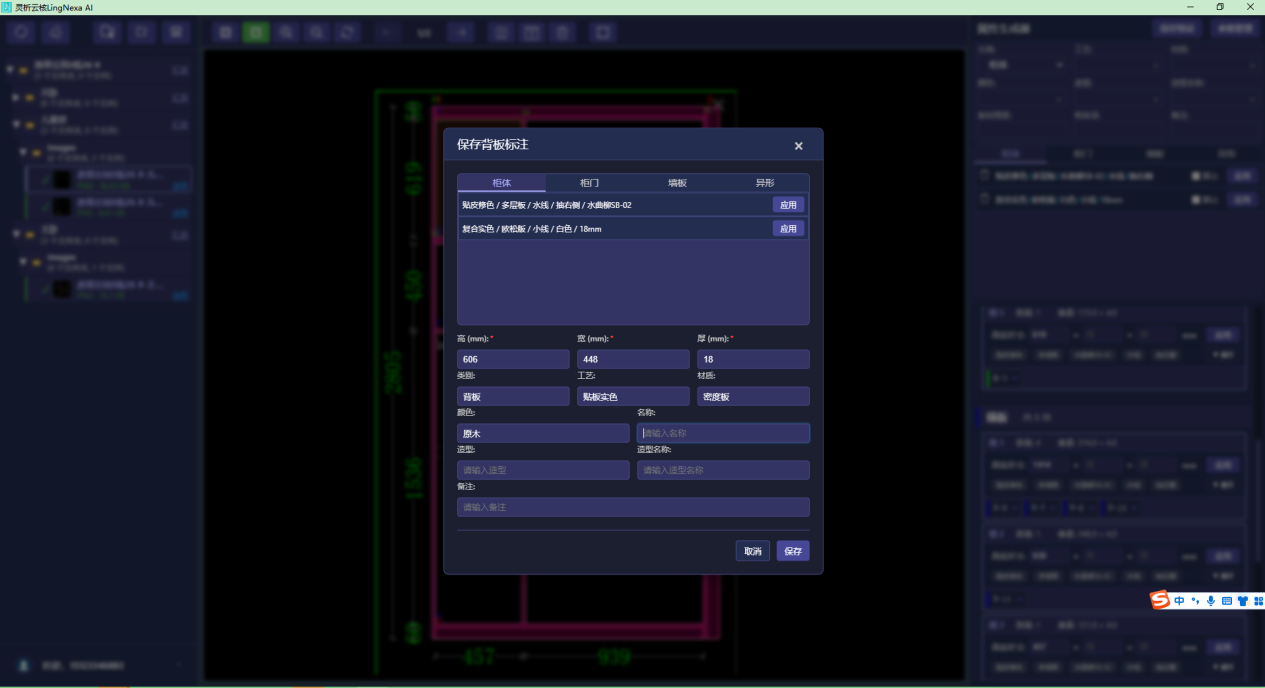This screenshot has width=1265, height=688.
Task: Switch to the 柜体 tab
Action: tap(502, 183)
